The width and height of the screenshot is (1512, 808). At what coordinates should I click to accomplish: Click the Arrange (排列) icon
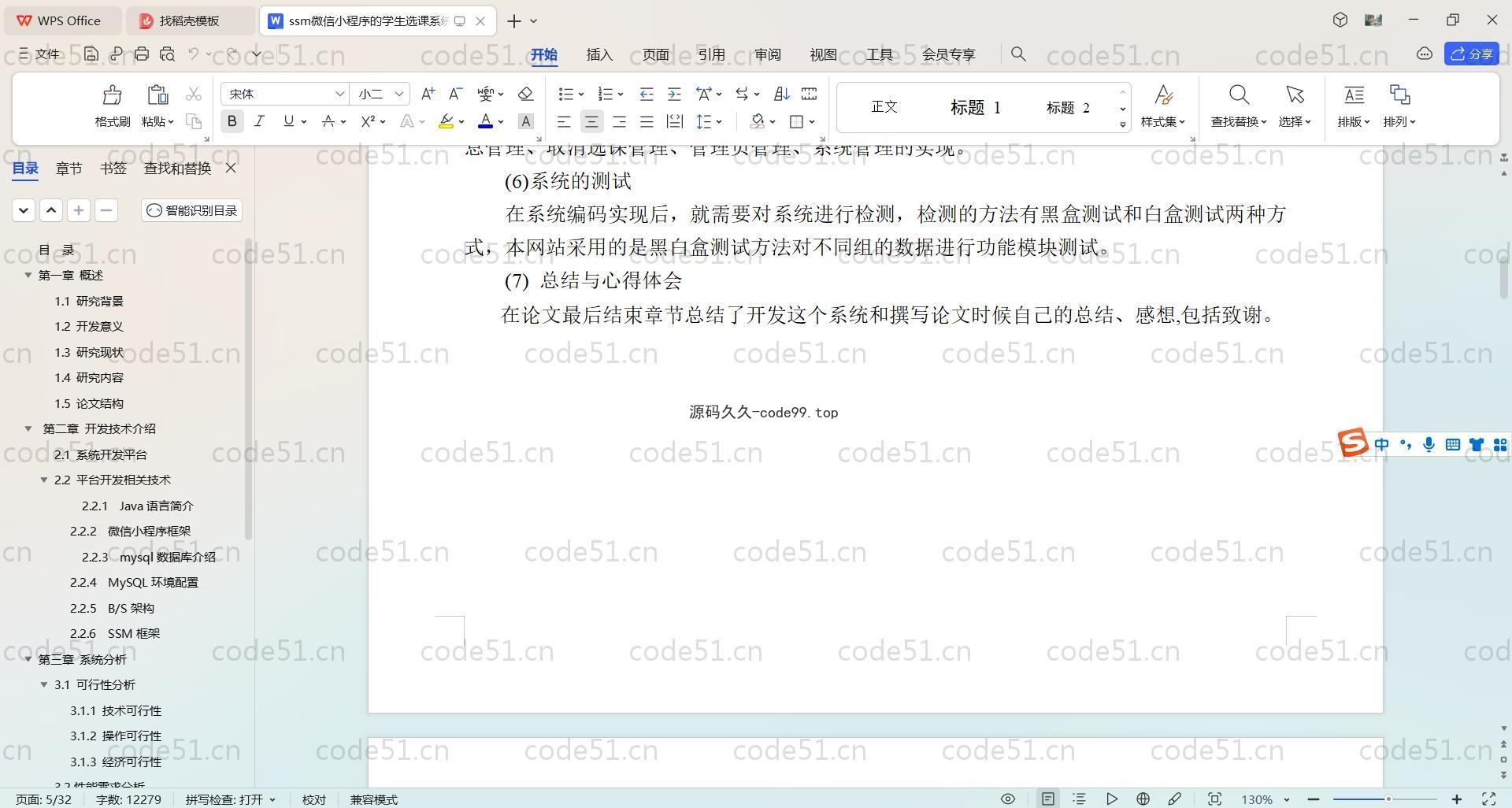1399,95
